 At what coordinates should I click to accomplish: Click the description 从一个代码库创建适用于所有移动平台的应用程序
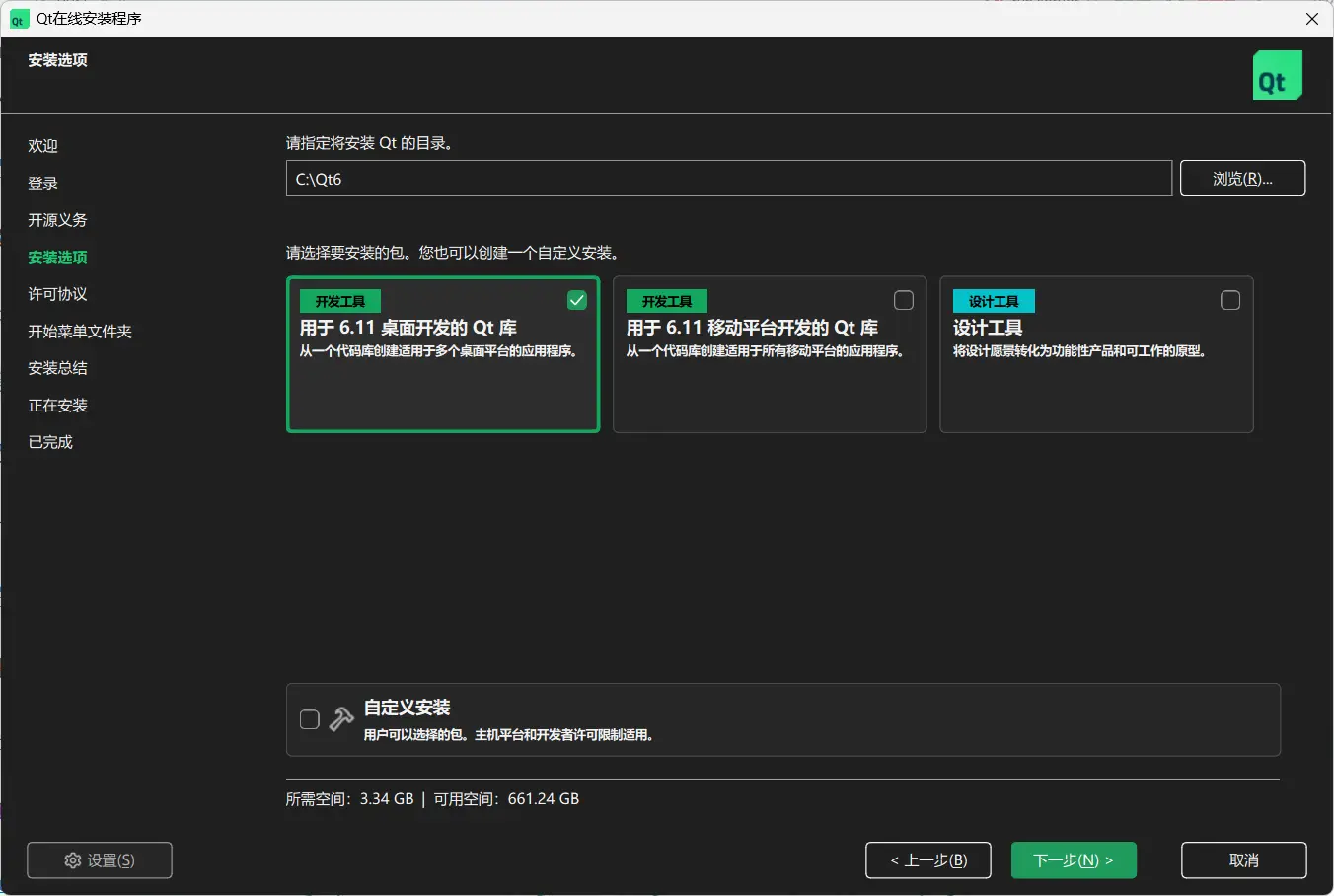point(767,351)
